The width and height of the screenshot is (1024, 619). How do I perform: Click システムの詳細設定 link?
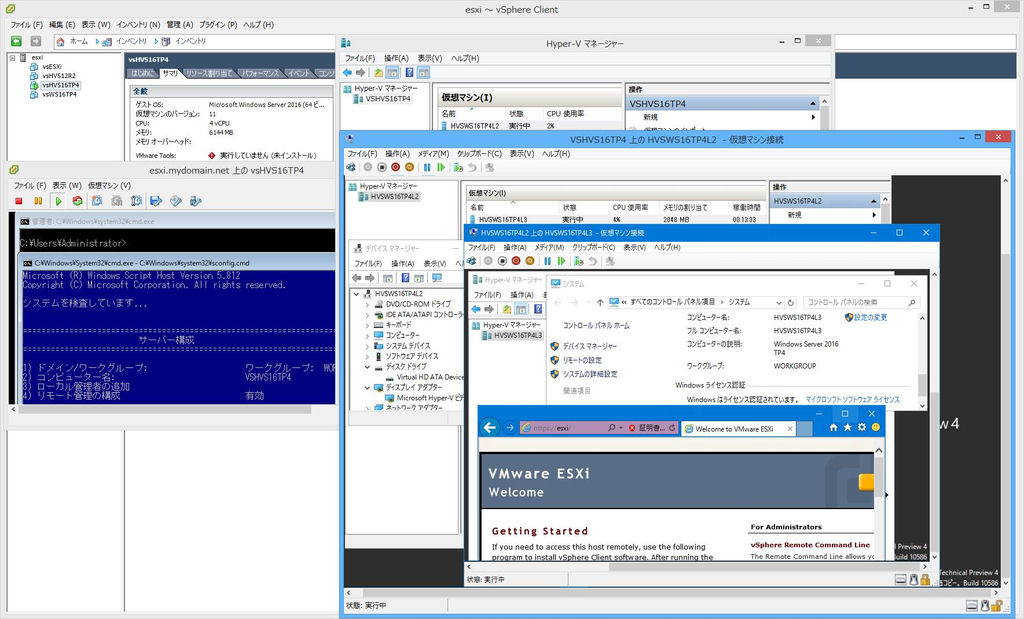coord(590,374)
